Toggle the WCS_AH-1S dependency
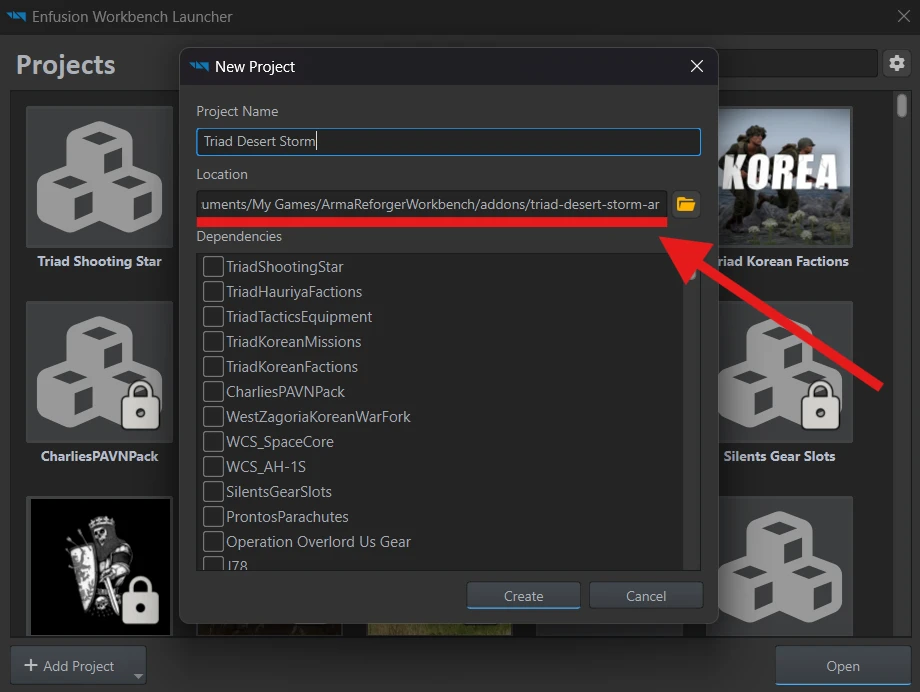 pyautogui.click(x=213, y=467)
